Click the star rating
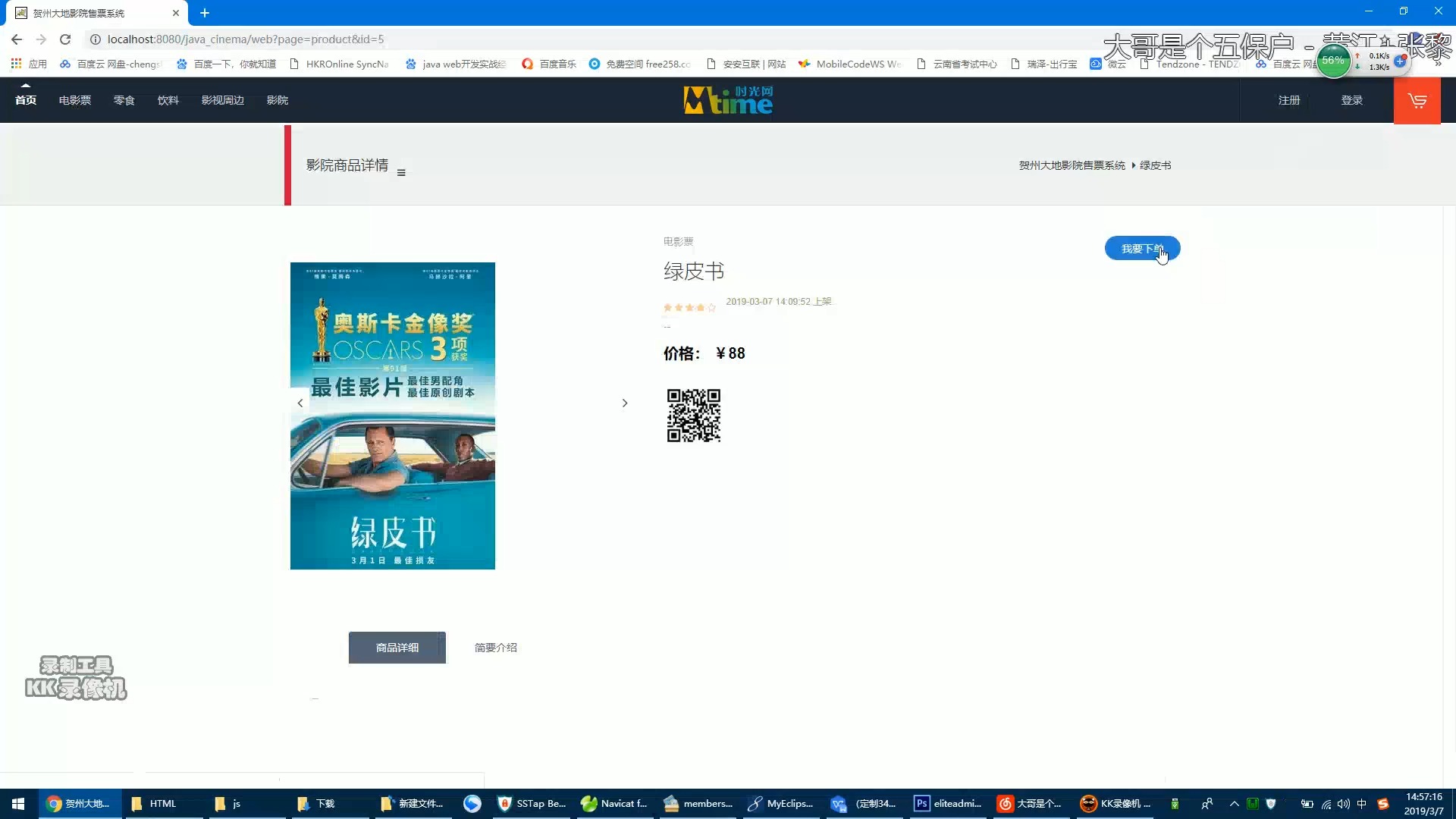 click(689, 307)
